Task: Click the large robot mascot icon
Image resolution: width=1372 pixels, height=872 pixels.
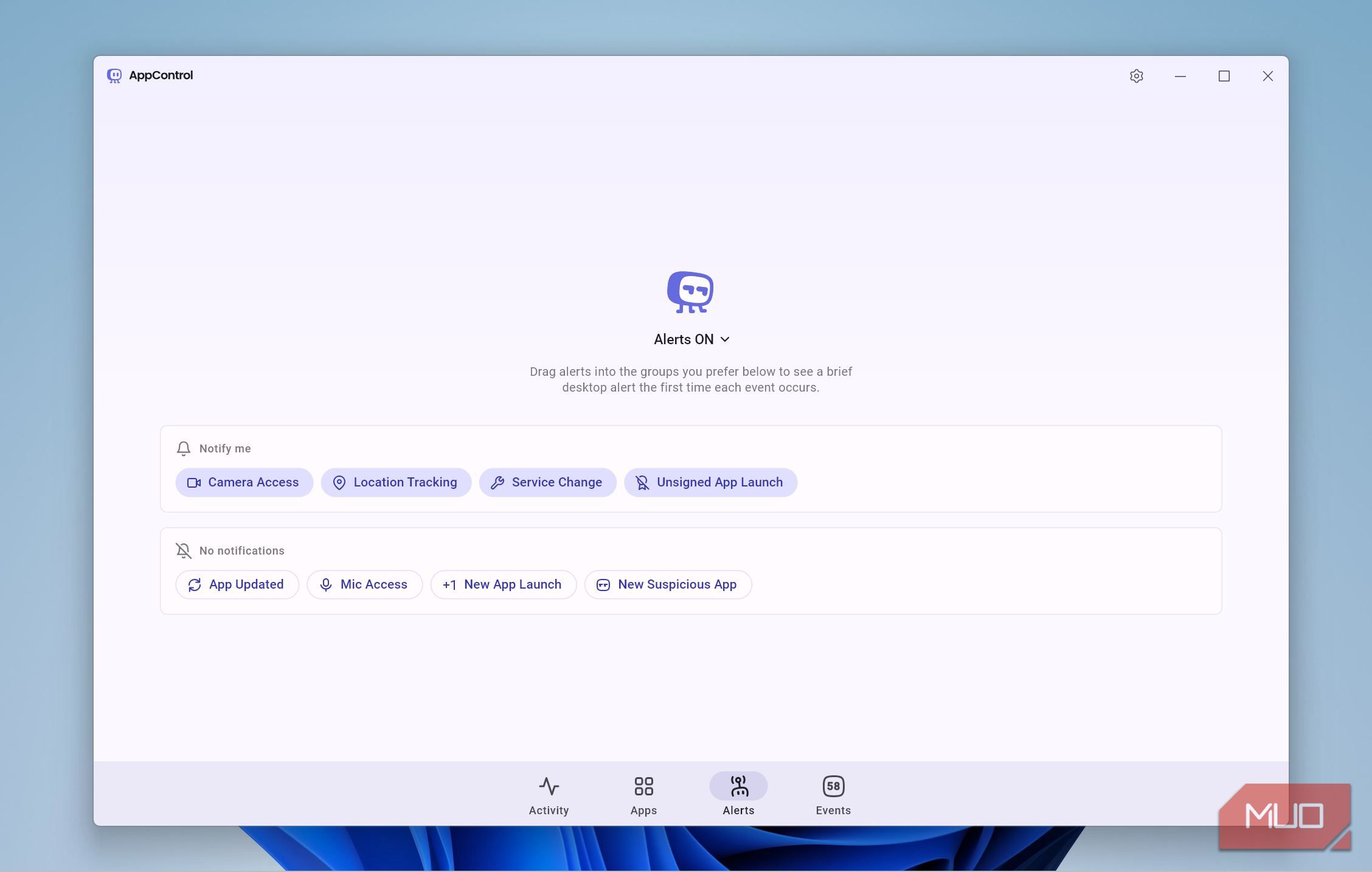Action: coord(690,292)
